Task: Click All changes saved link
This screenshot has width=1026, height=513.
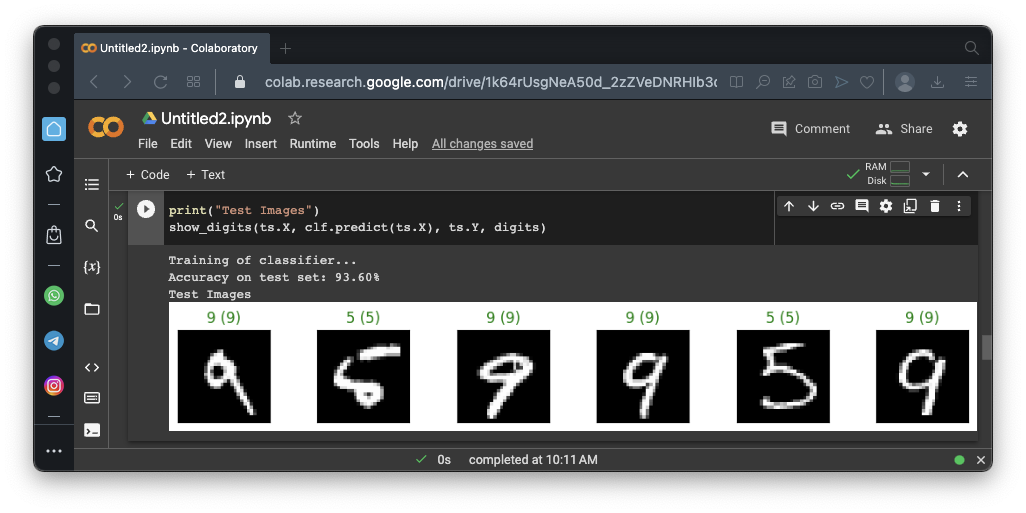Action: tap(482, 143)
